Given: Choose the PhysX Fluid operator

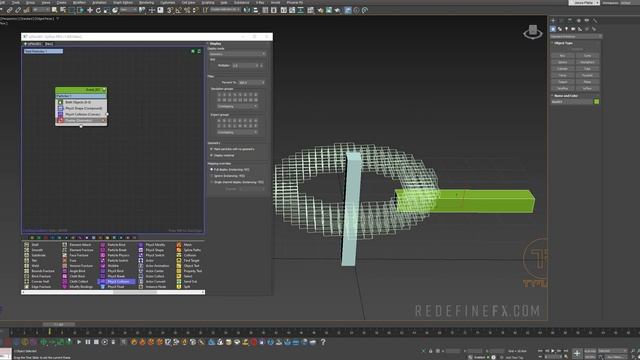Looking at the screenshot, I should click(x=113, y=287).
